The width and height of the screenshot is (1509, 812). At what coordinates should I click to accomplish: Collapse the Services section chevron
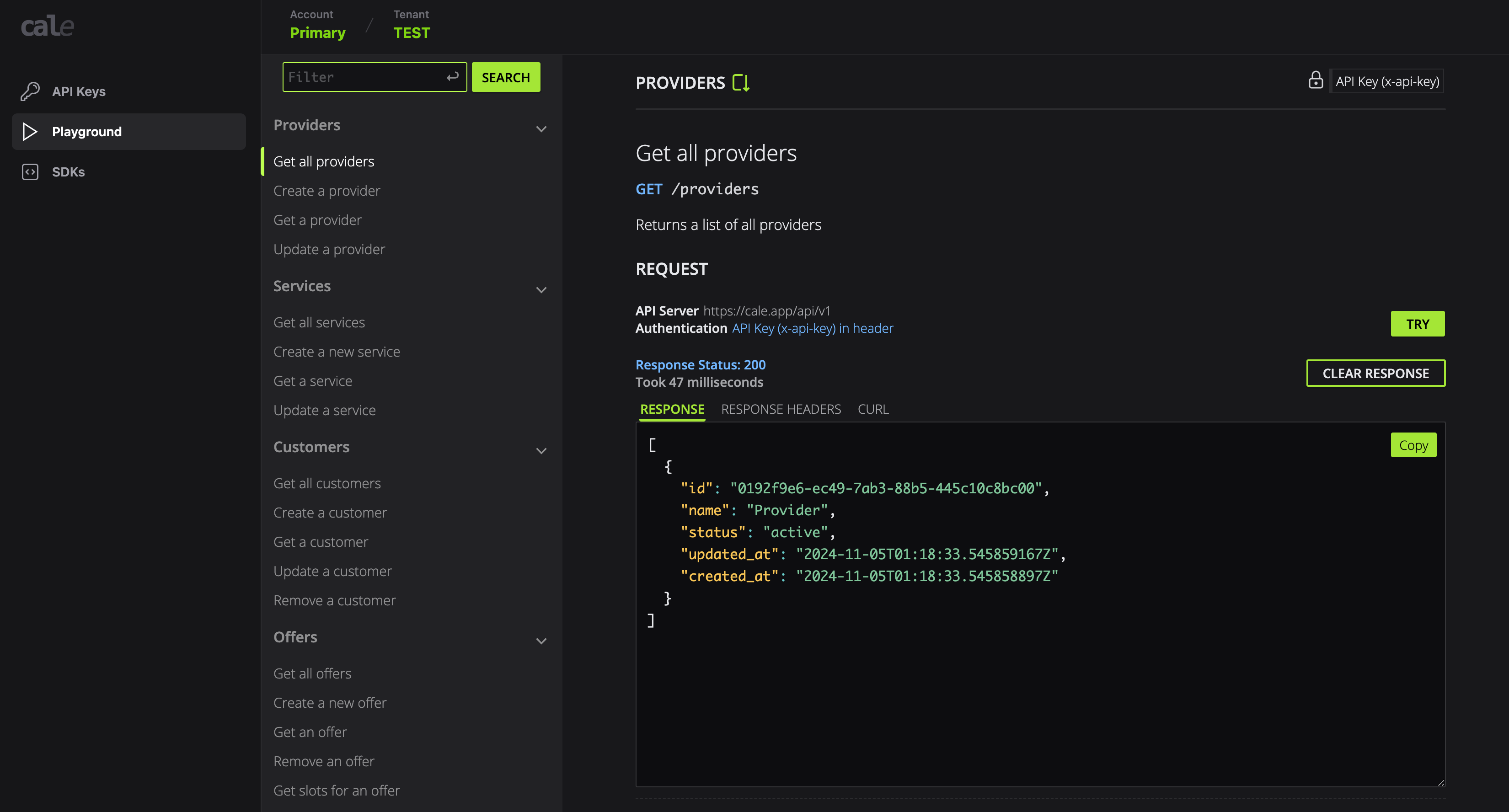(541, 289)
